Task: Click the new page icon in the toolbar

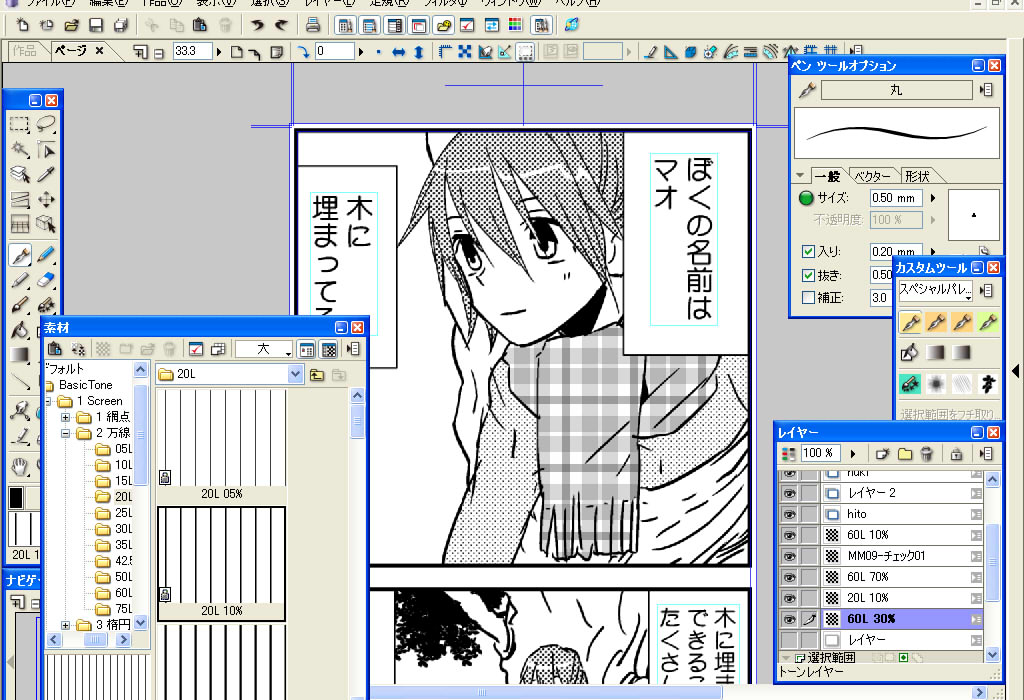Action: [22, 25]
